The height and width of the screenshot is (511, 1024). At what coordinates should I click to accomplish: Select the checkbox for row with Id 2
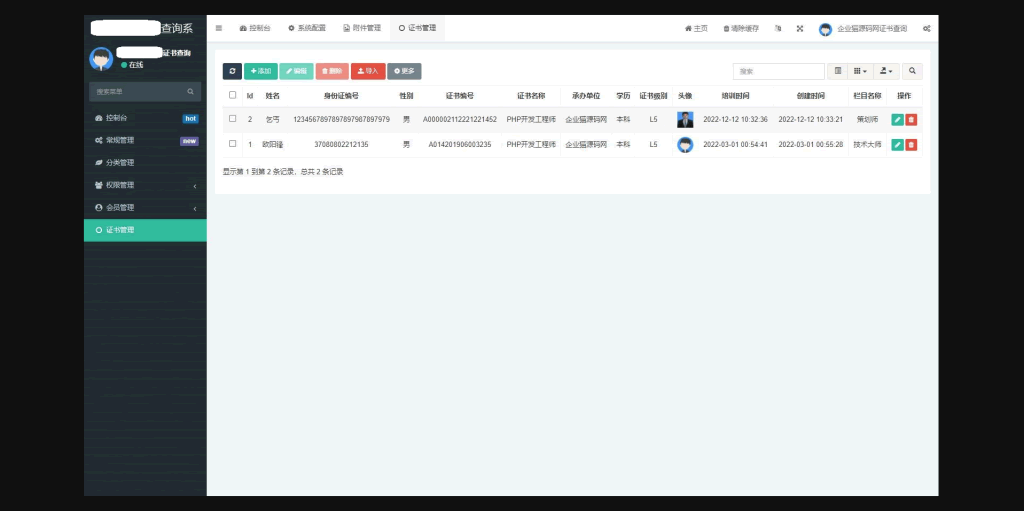tap(233, 119)
